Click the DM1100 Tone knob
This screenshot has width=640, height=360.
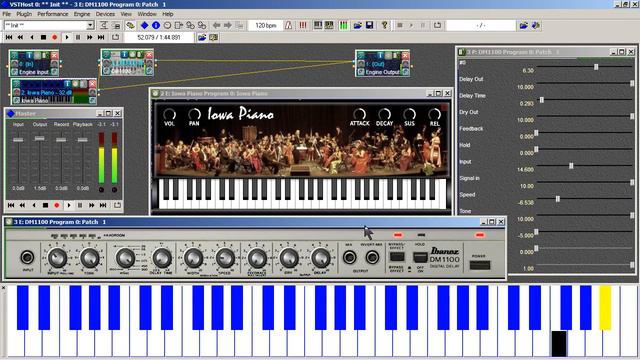pyautogui.click(x=90, y=258)
